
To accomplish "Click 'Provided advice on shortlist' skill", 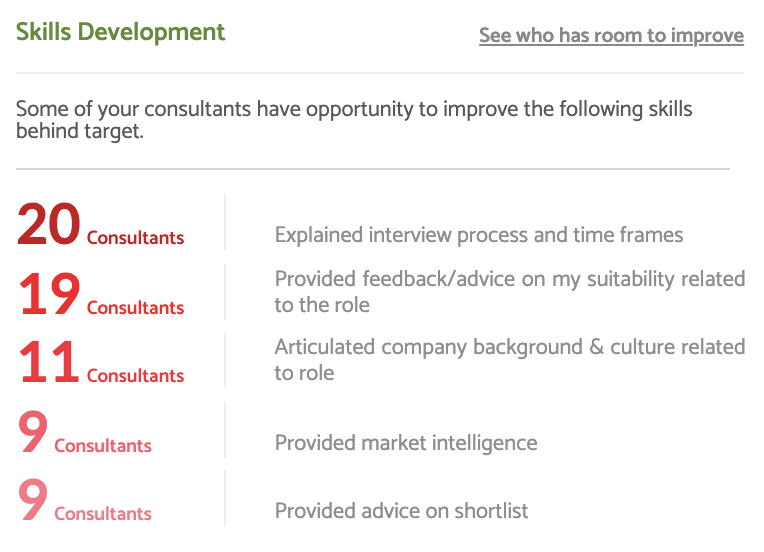I will [x=401, y=511].
